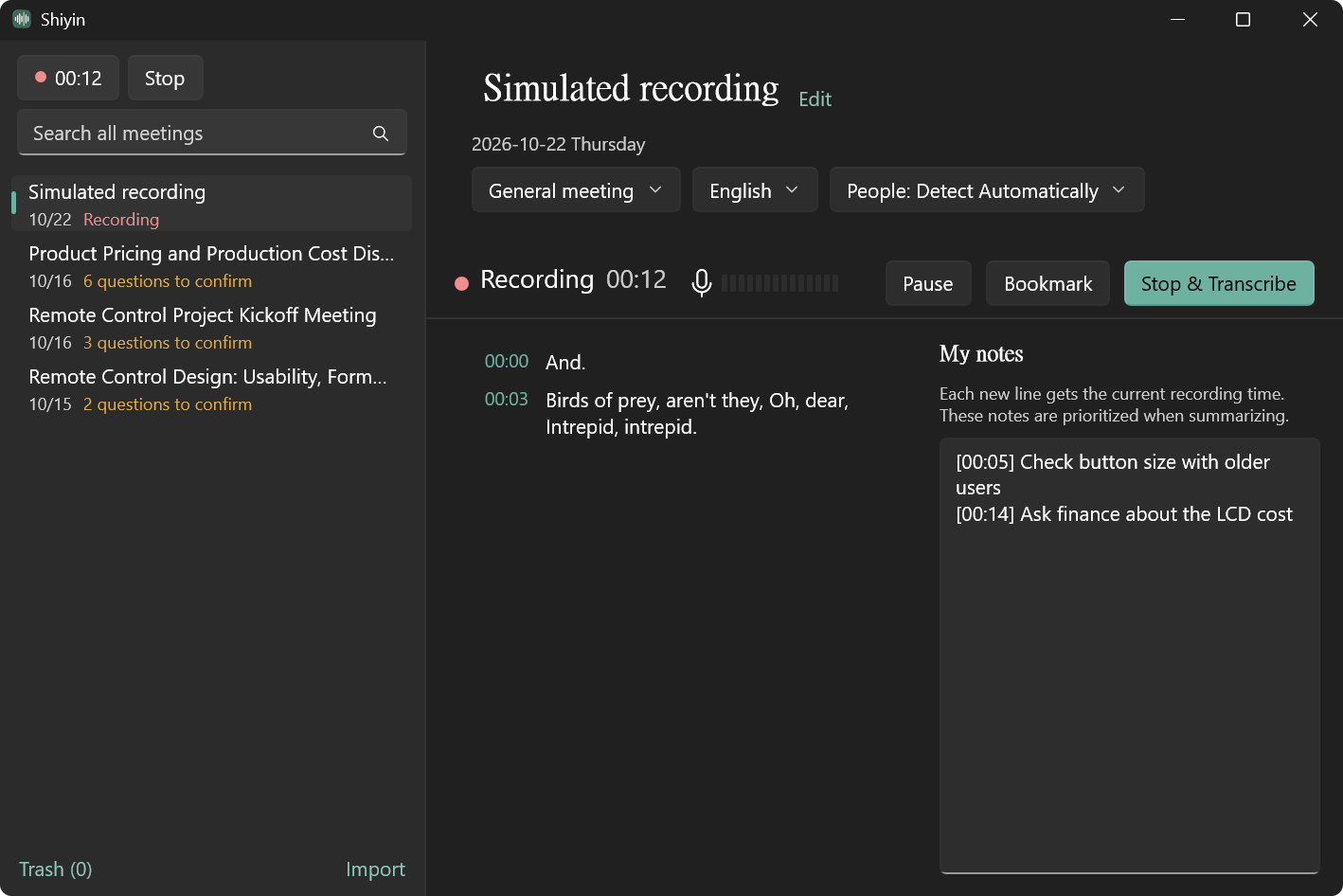1343x896 pixels.
Task: Click the red recording dot next to Recording
Action: [x=462, y=283]
